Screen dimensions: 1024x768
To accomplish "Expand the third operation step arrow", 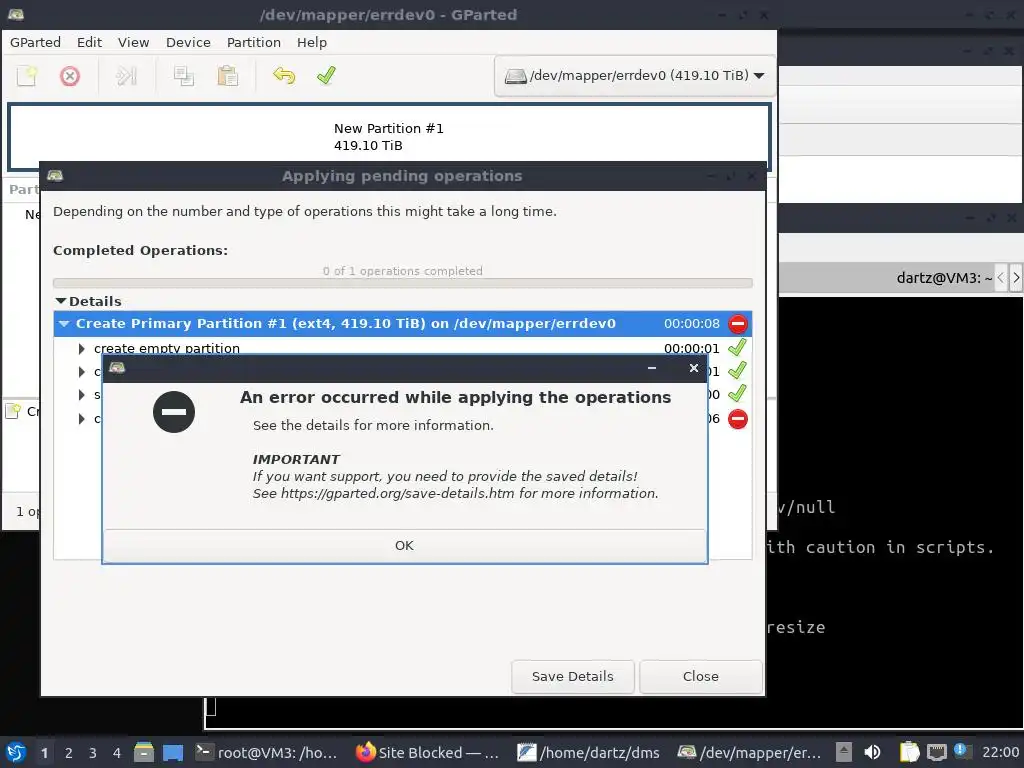I will pos(82,394).
